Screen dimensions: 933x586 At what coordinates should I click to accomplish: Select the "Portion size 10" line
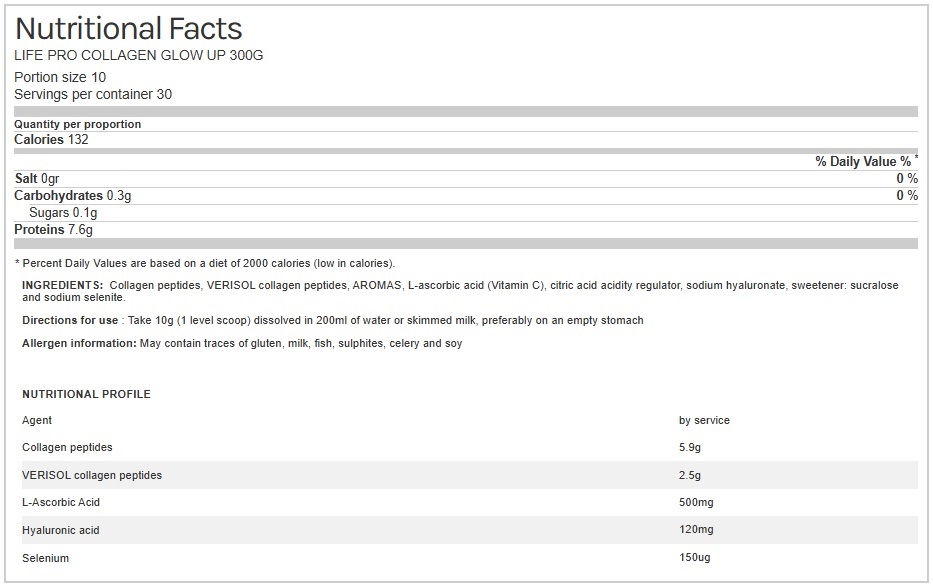60,77
